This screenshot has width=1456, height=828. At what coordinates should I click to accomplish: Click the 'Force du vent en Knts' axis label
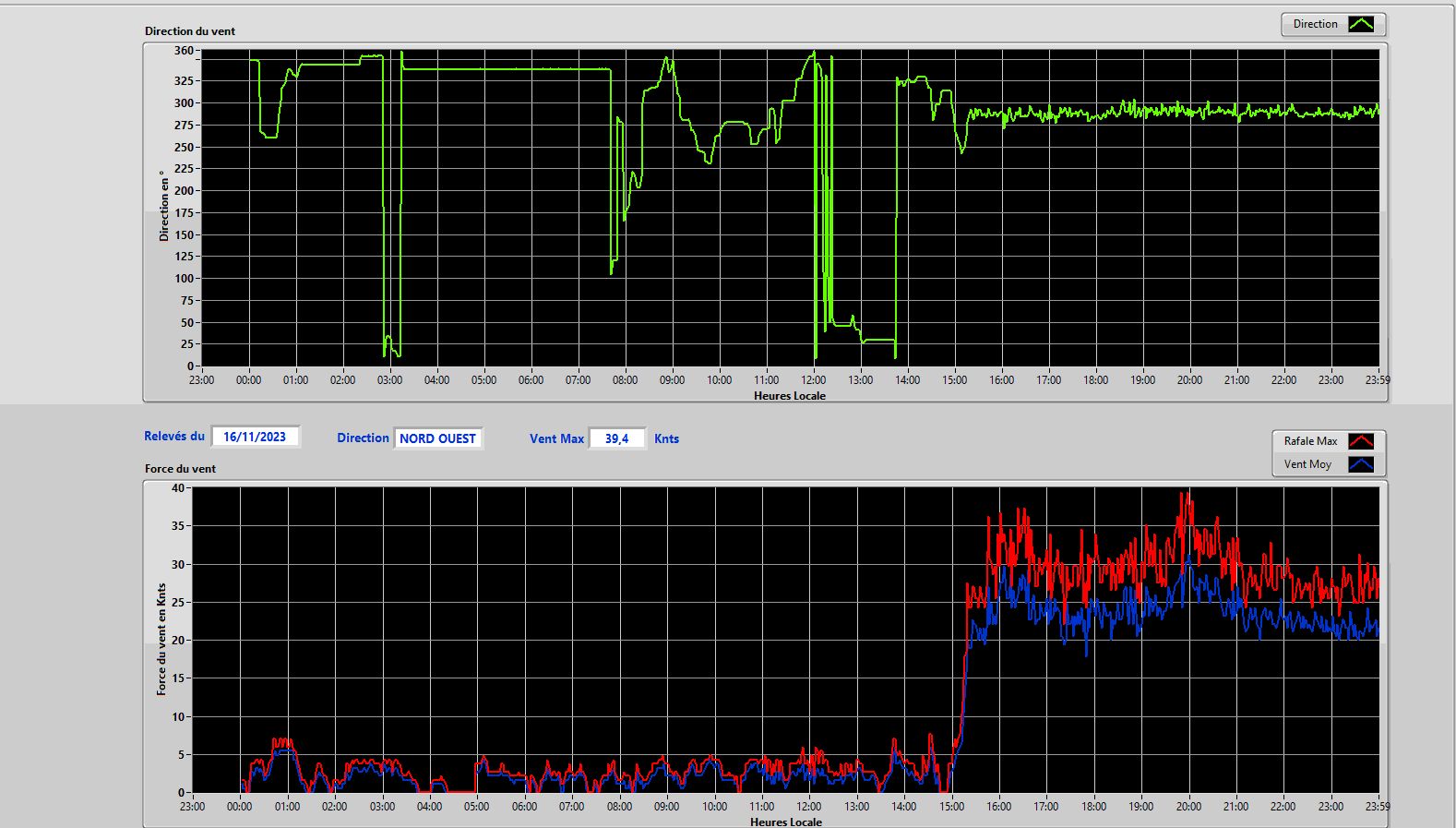point(161,639)
